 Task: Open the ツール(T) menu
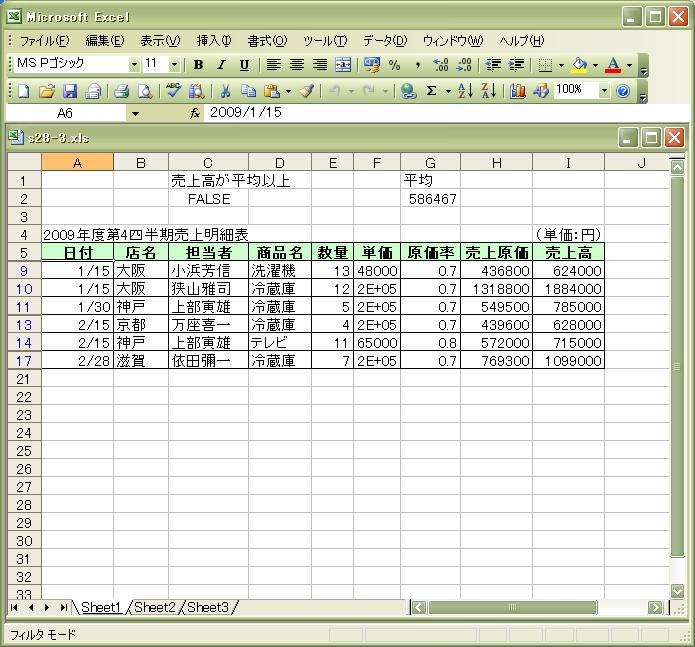pos(325,41)
